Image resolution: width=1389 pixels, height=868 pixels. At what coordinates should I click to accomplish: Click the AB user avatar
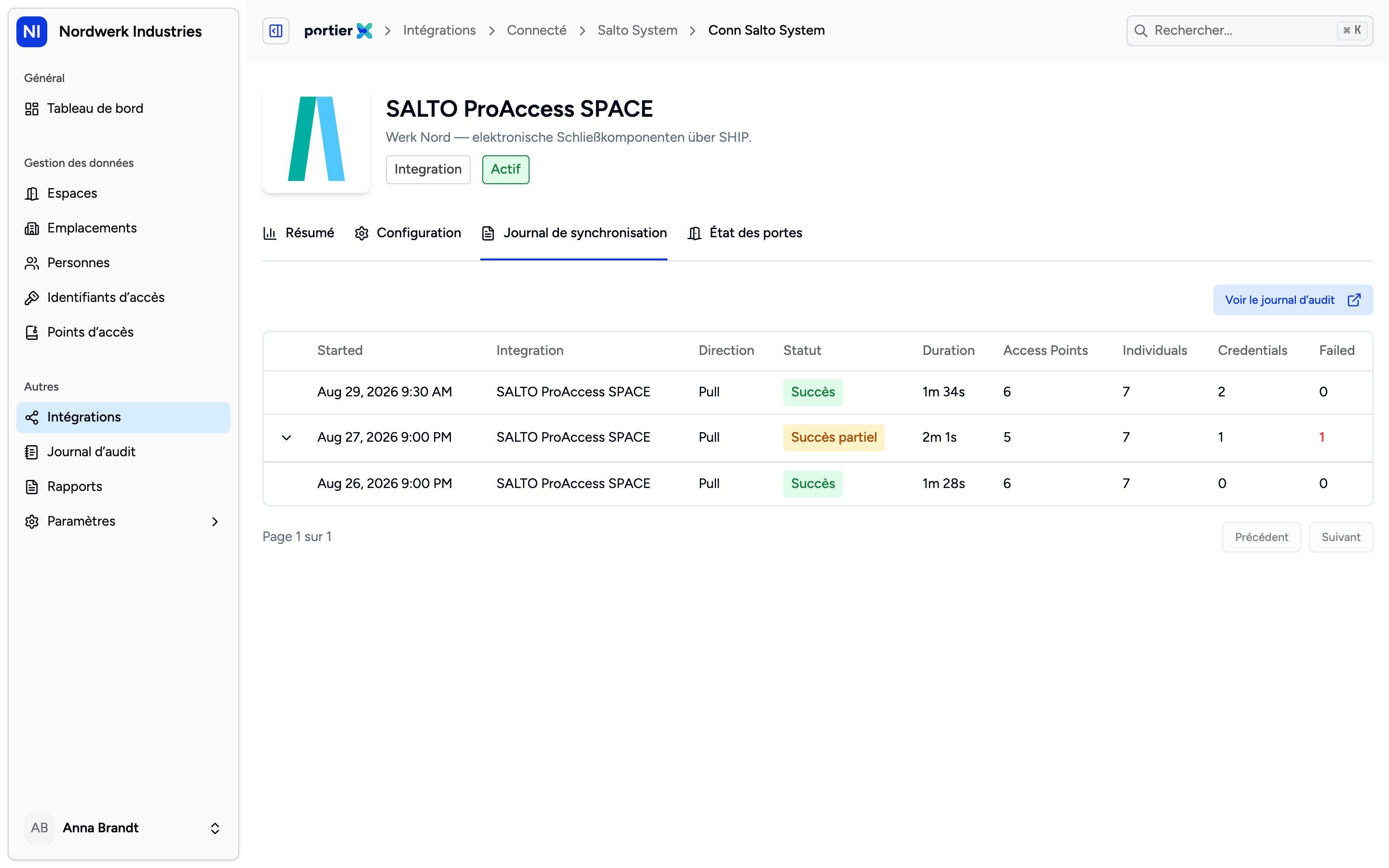click(40, 828)
